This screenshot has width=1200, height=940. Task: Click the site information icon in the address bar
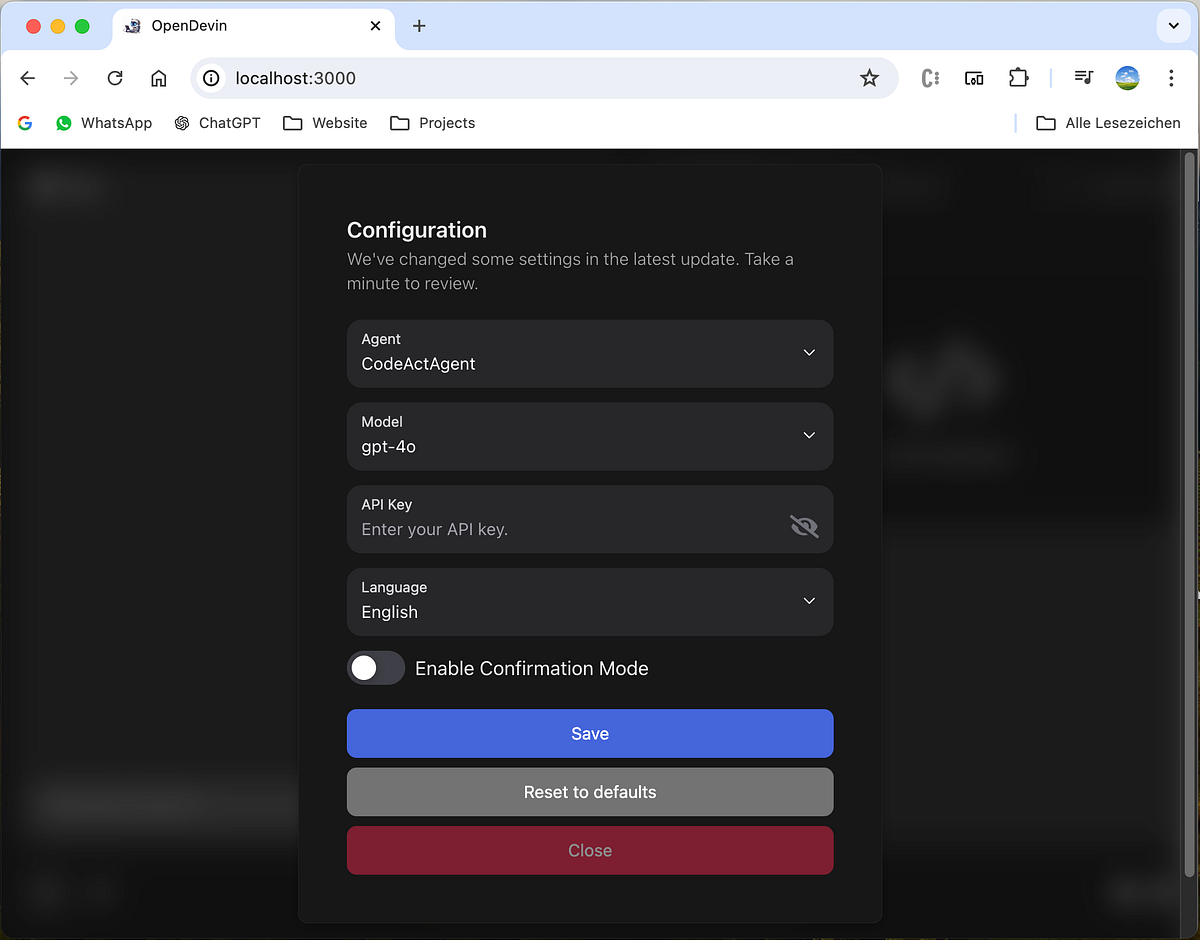[210, 77]
